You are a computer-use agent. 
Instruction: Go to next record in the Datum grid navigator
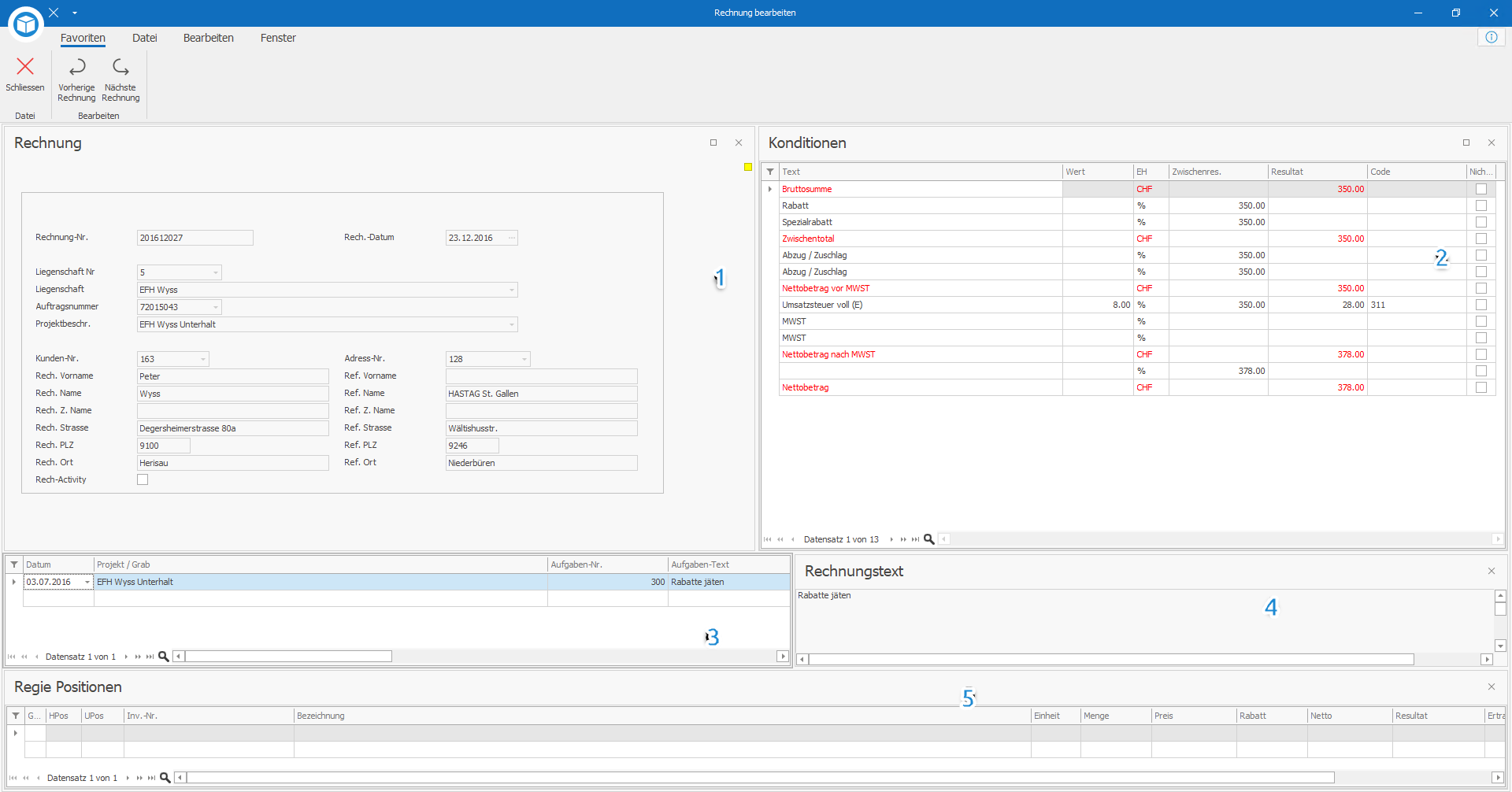coord(126,657)
